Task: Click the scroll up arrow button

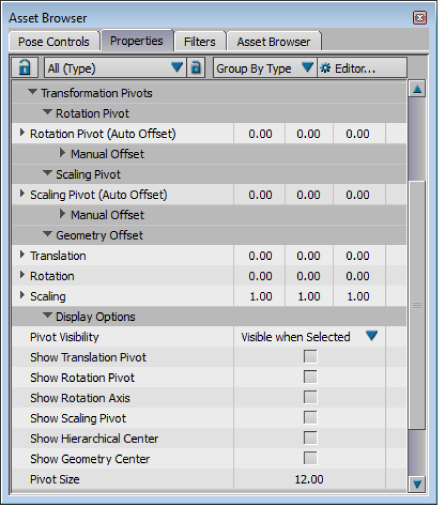Action: [x=417, y=89]
